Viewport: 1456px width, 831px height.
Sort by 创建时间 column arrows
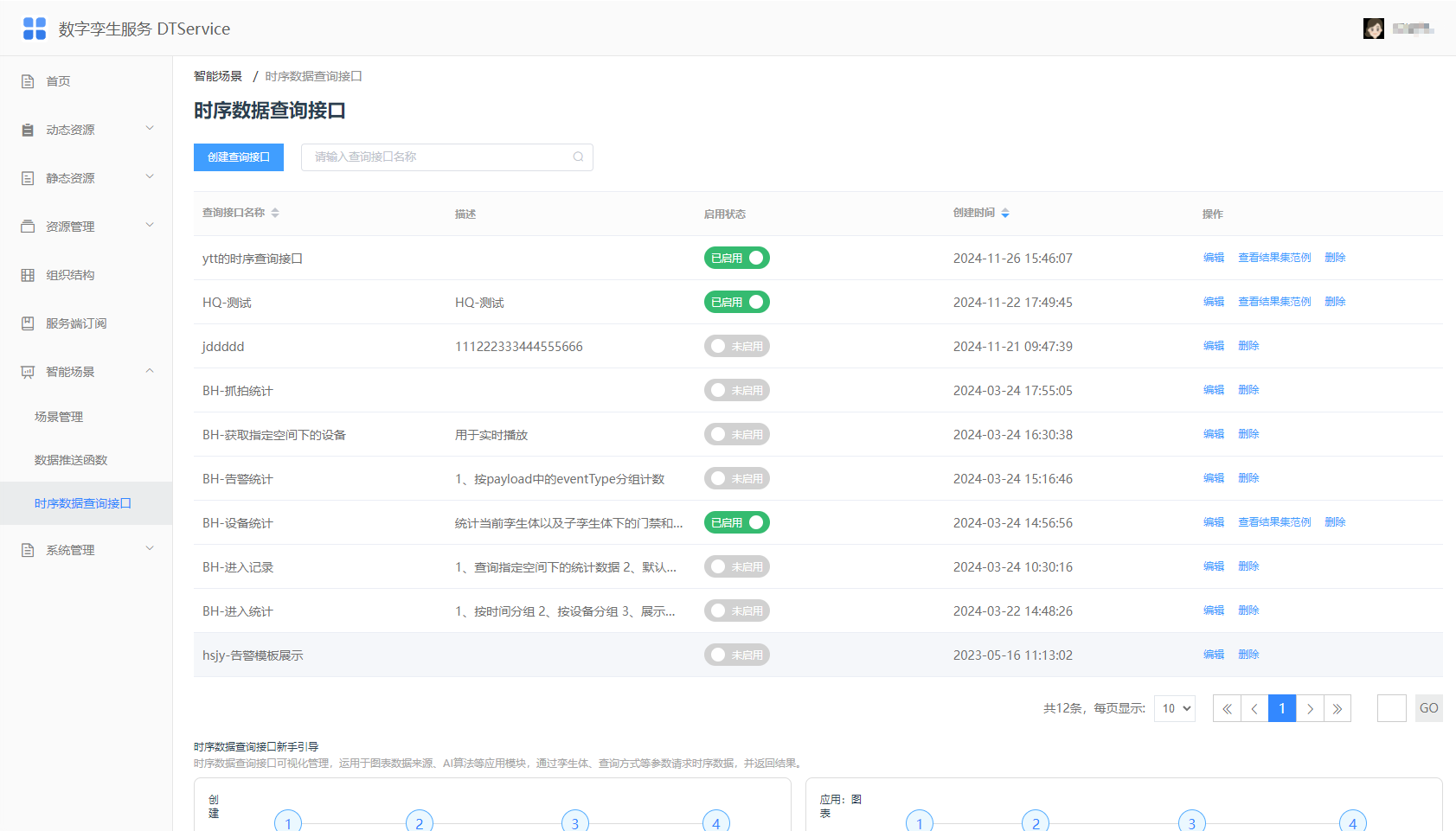coord(1005,213)
